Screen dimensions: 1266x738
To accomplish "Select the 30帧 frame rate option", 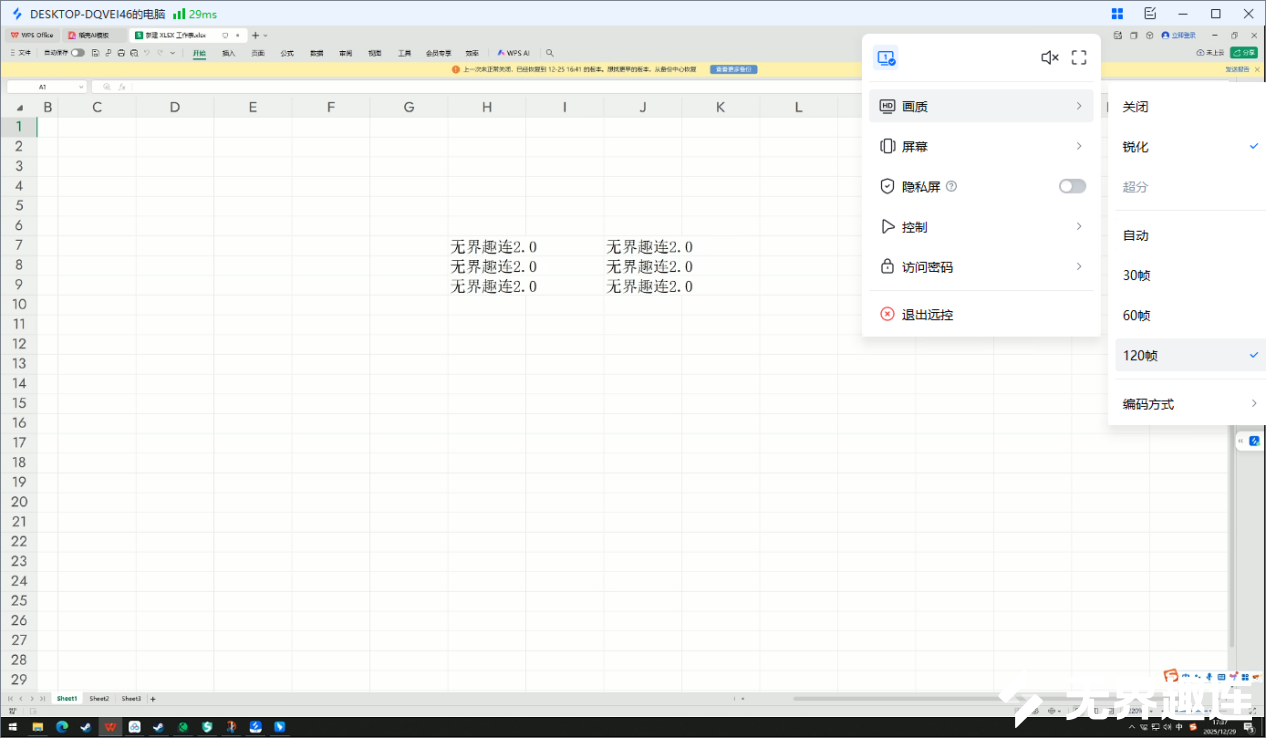I will pyautogui.click(x=1137, y=275).
